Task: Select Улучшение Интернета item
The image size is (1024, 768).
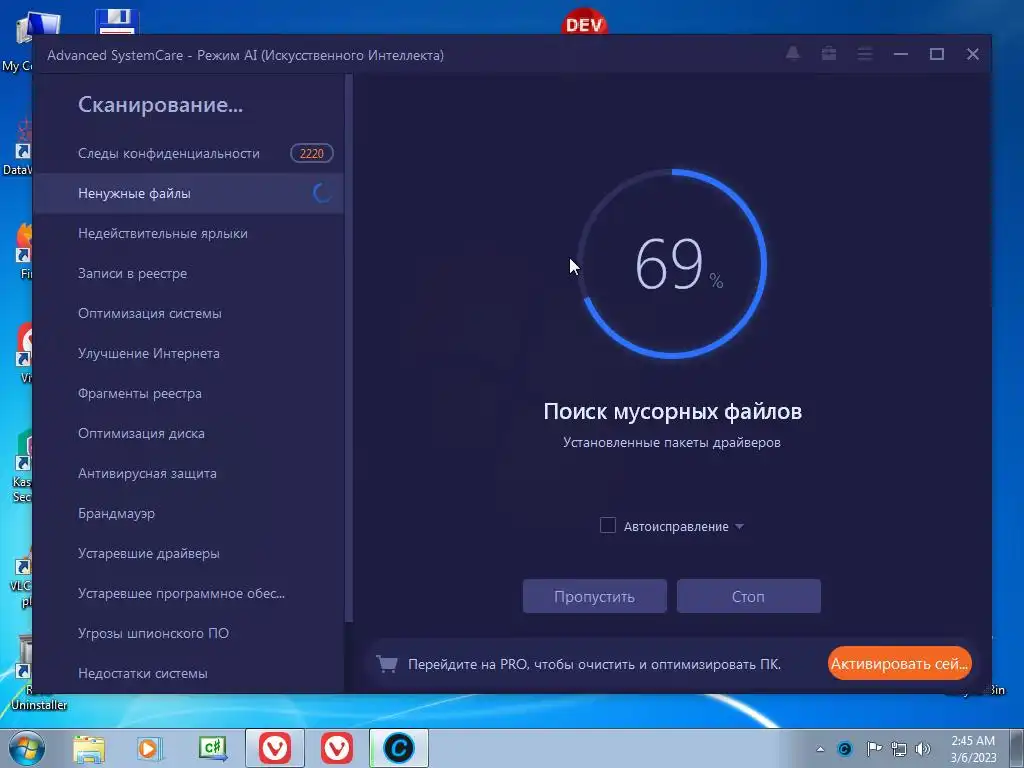Action: tap(188, 353)
